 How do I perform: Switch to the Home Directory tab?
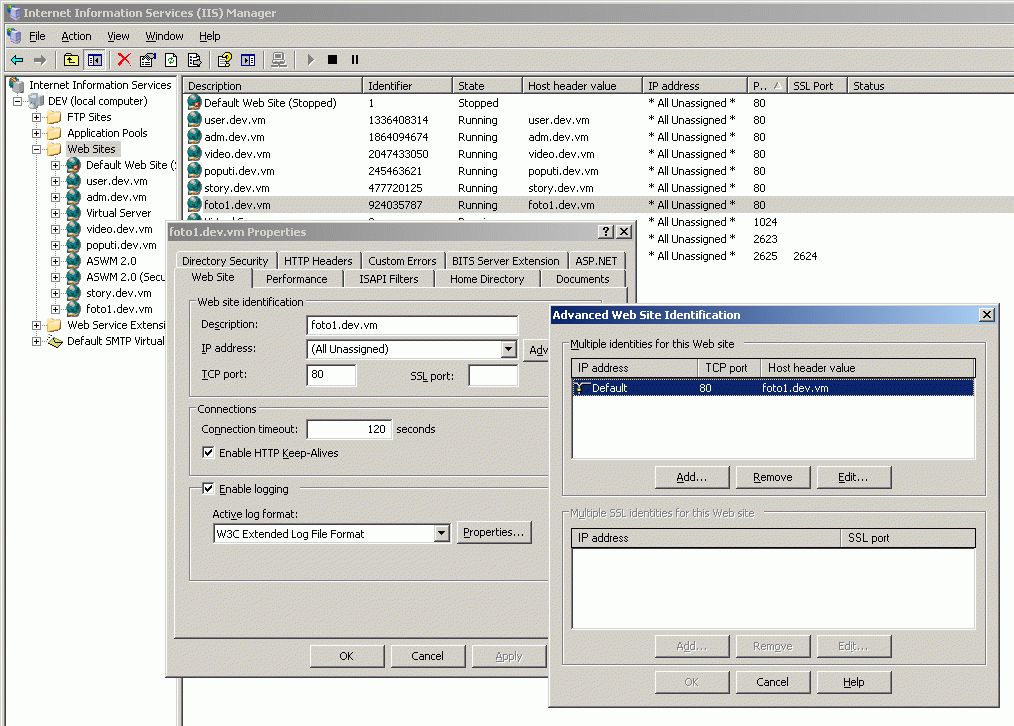487,279
